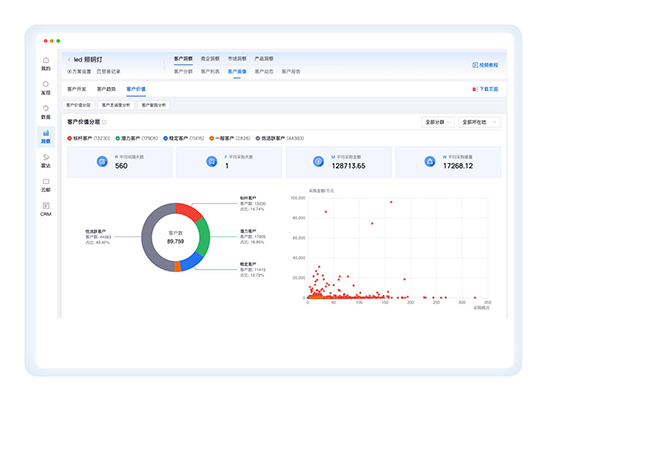Viewport: 660px width, 450px height.
Task: Click the led 照明灯 page title
Action: click(88, 60)
